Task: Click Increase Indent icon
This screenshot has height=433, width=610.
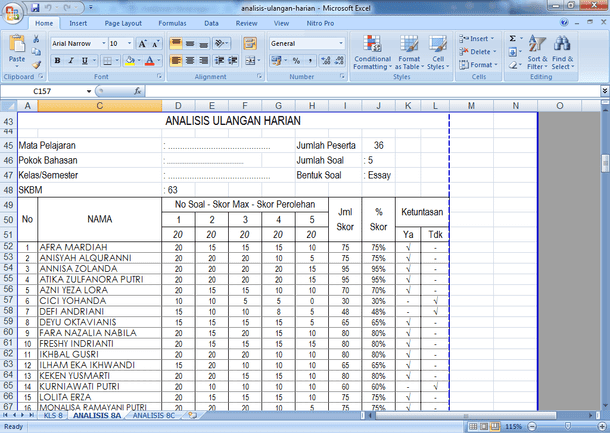Action: [x=233, y=61]
